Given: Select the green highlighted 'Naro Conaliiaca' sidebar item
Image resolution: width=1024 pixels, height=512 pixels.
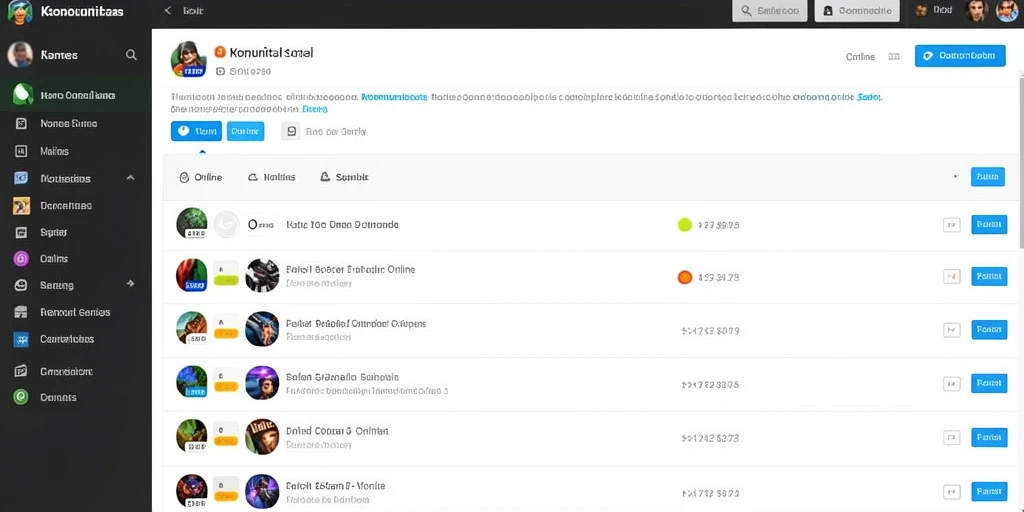Looking at the screenshot, I should (x=76, y=95).
